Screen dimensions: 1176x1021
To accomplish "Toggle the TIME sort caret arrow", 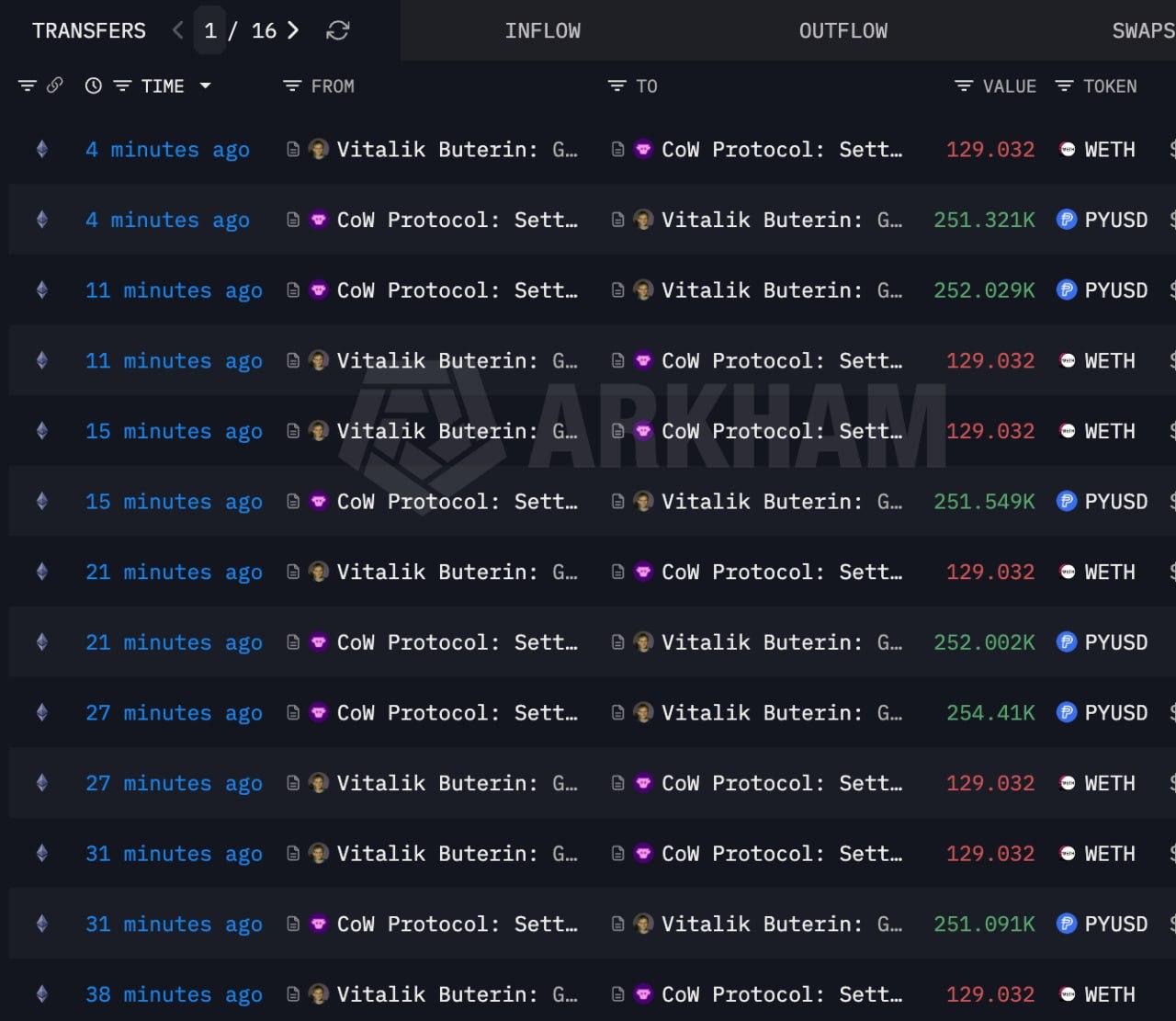I will [206, 85].
